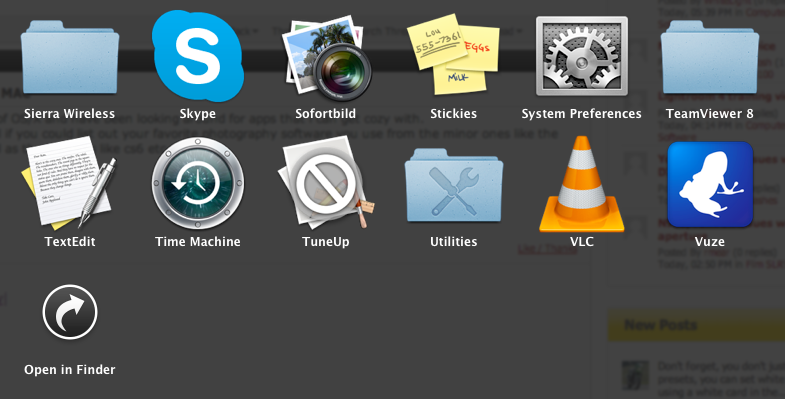Click the Open in Finder label
Viewport: 785px width, 399px height.
[x=70, y=369]
